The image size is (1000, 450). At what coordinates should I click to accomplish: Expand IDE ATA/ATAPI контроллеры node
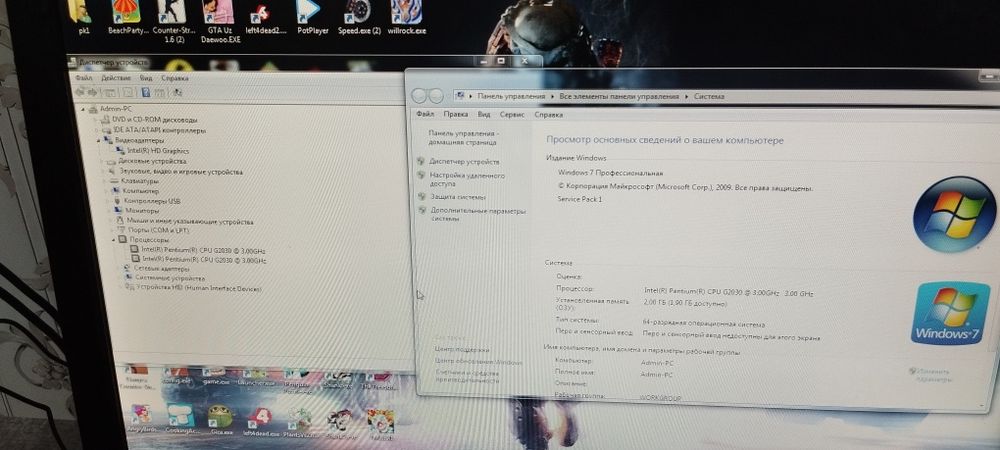[x=98, y=130]
